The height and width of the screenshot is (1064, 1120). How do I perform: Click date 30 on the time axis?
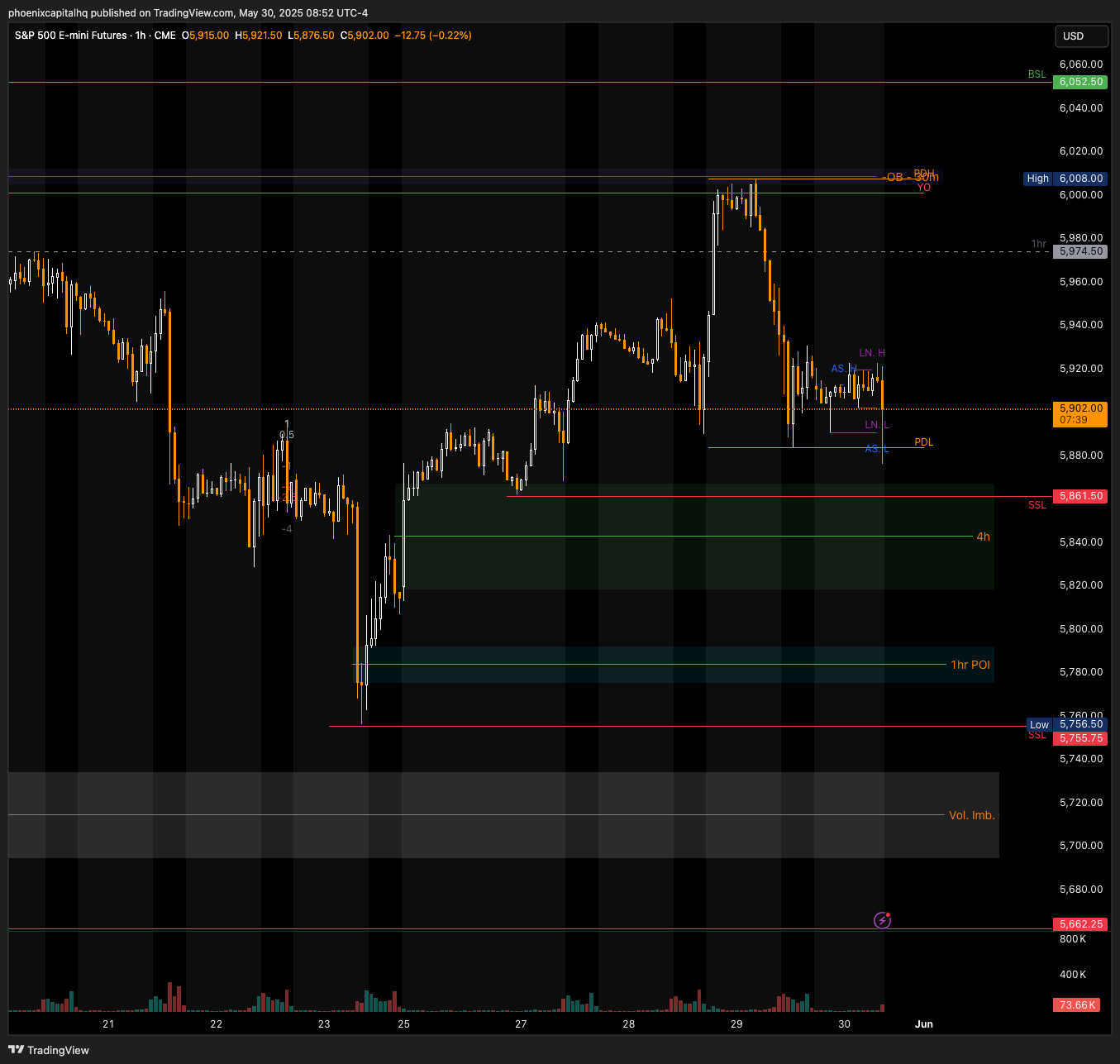(x=844, y=1023)
